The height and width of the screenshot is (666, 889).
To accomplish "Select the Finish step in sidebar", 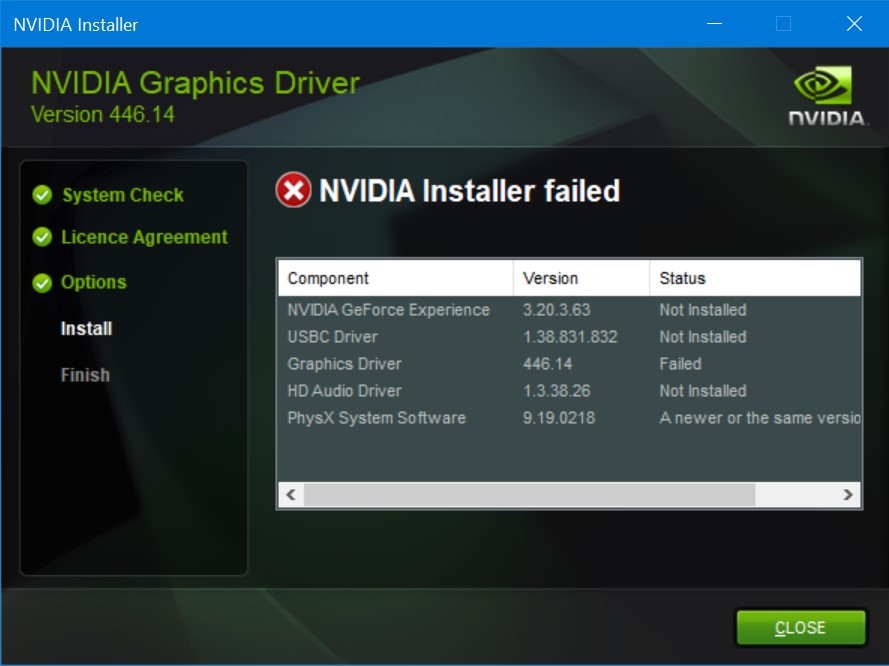I will [85, 375].
